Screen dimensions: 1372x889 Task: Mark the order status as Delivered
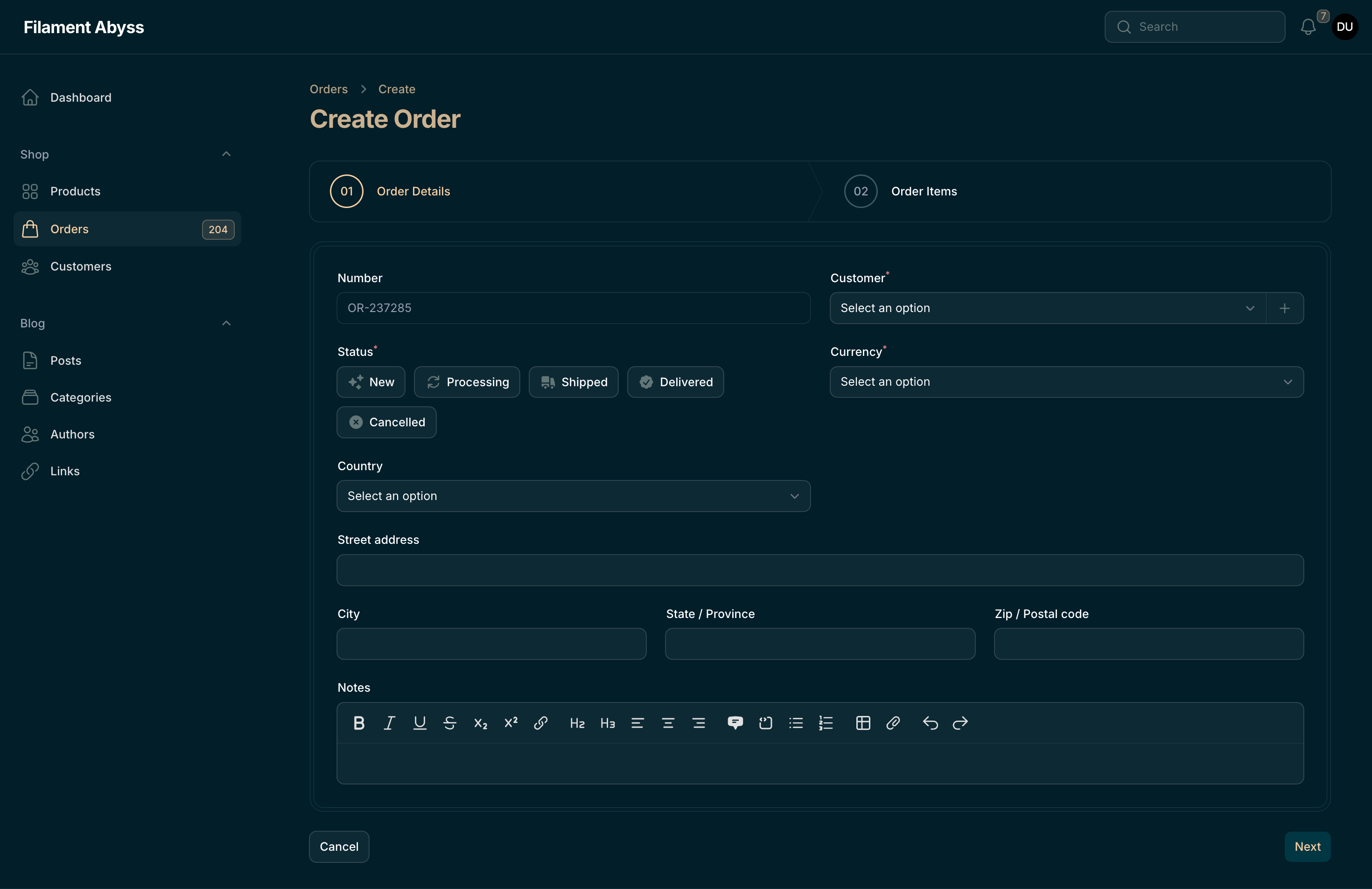[676, 382]
